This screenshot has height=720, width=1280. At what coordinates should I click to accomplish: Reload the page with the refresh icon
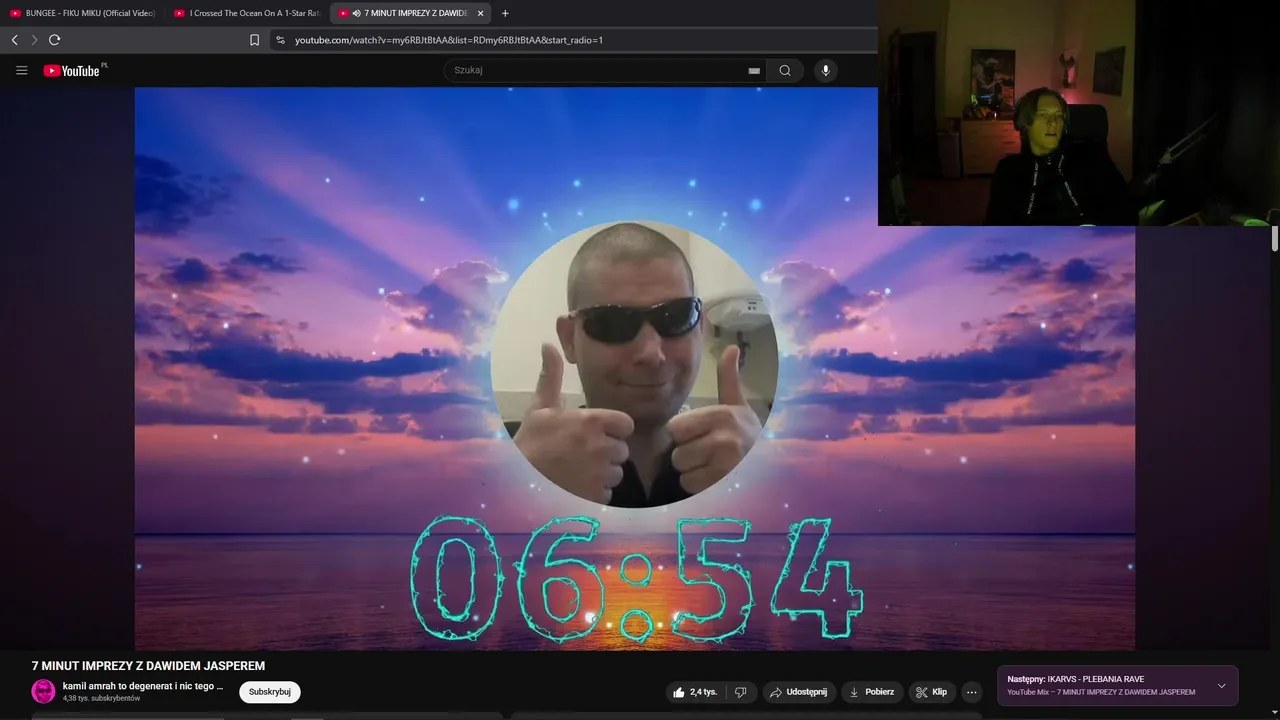click(55, 40)
